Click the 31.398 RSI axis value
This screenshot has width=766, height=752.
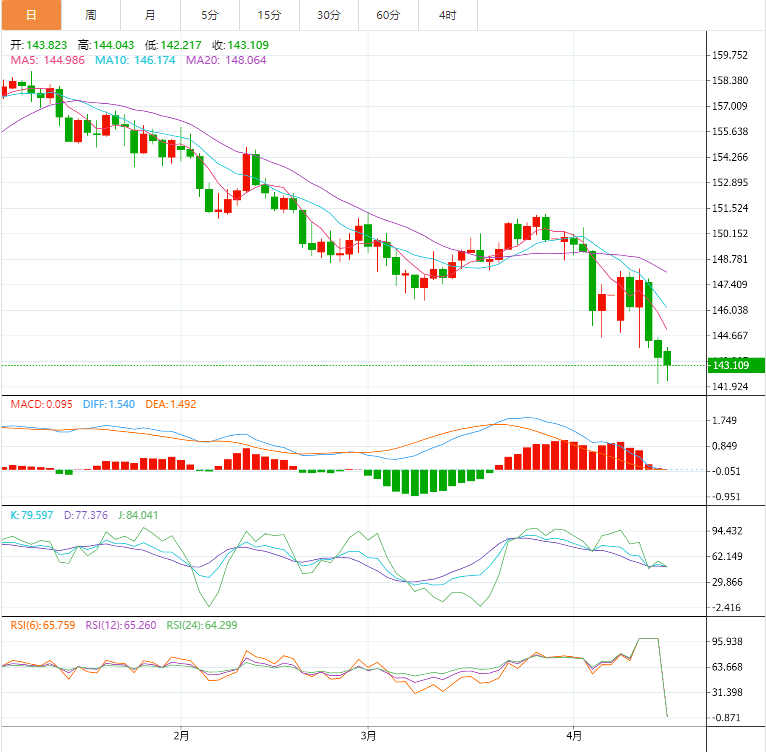pyautogui.click(x=727, y=692)
